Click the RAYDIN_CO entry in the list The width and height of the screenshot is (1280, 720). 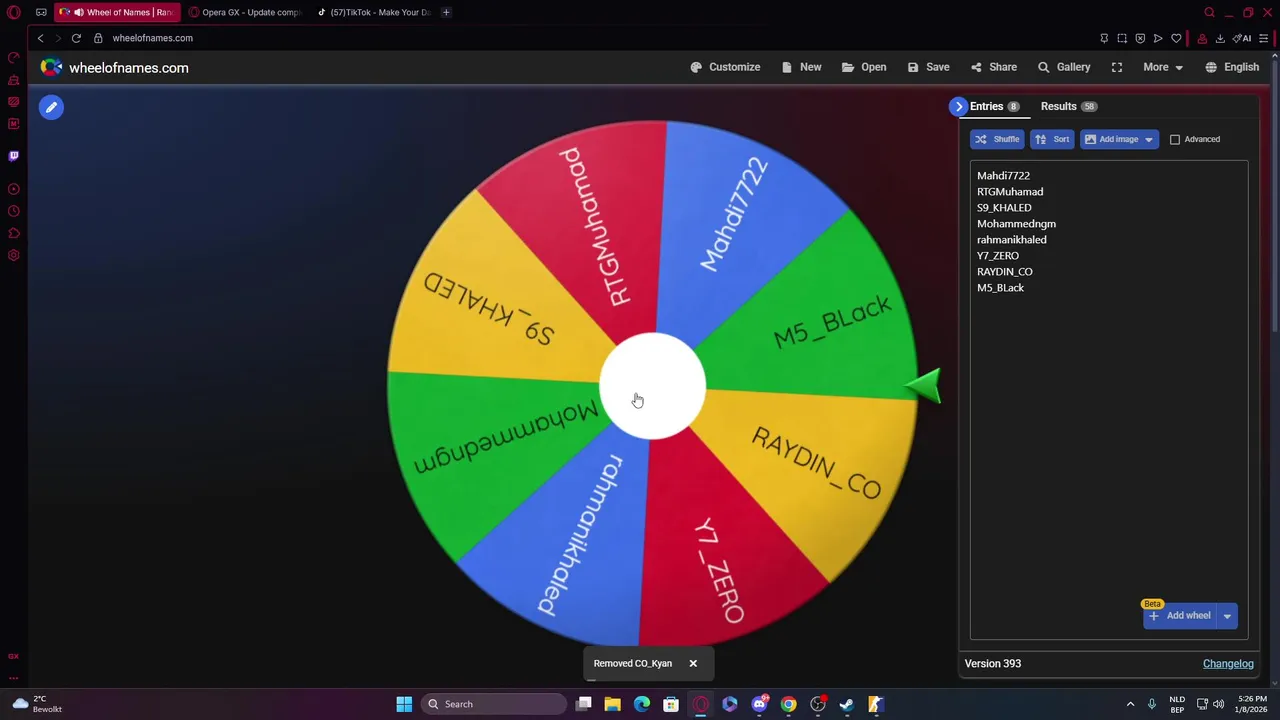coord(1005,271)
